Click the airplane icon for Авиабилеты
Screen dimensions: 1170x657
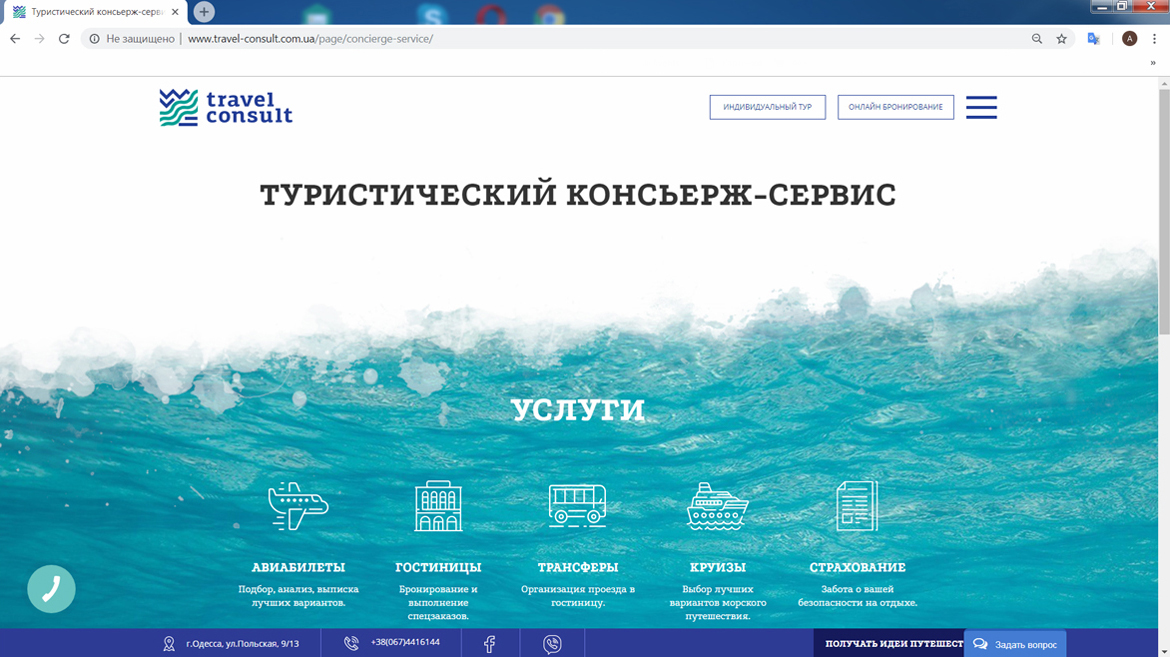pos(298,505)
